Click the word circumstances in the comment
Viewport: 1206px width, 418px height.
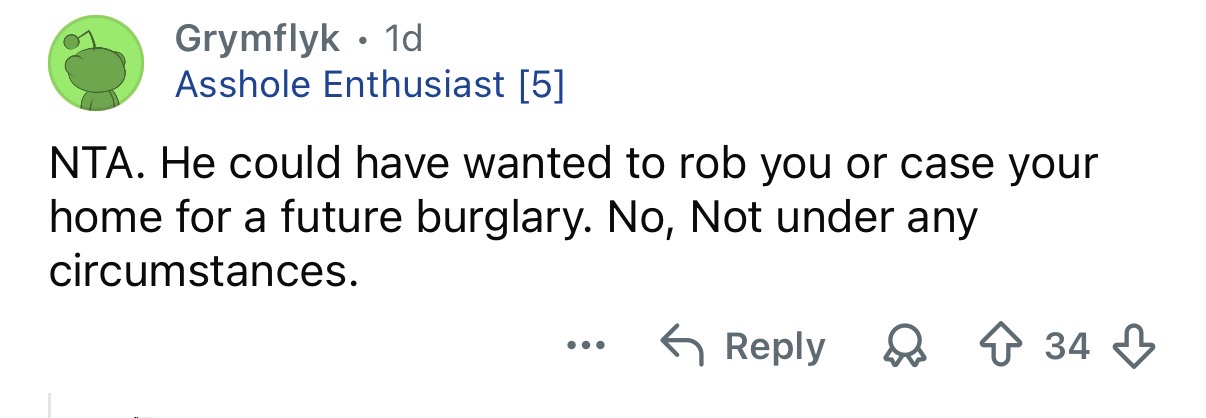(203, 272)
